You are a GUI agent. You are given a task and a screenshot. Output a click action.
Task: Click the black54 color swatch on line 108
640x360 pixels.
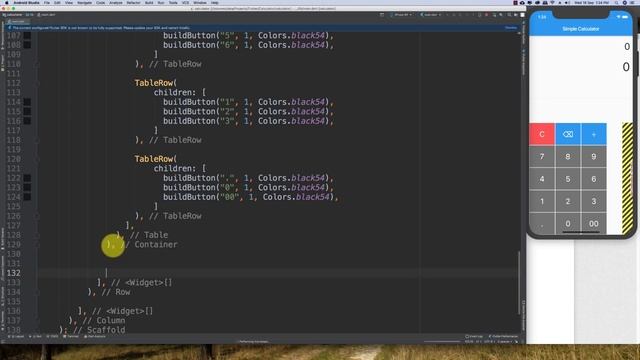[x=27, y=45]
